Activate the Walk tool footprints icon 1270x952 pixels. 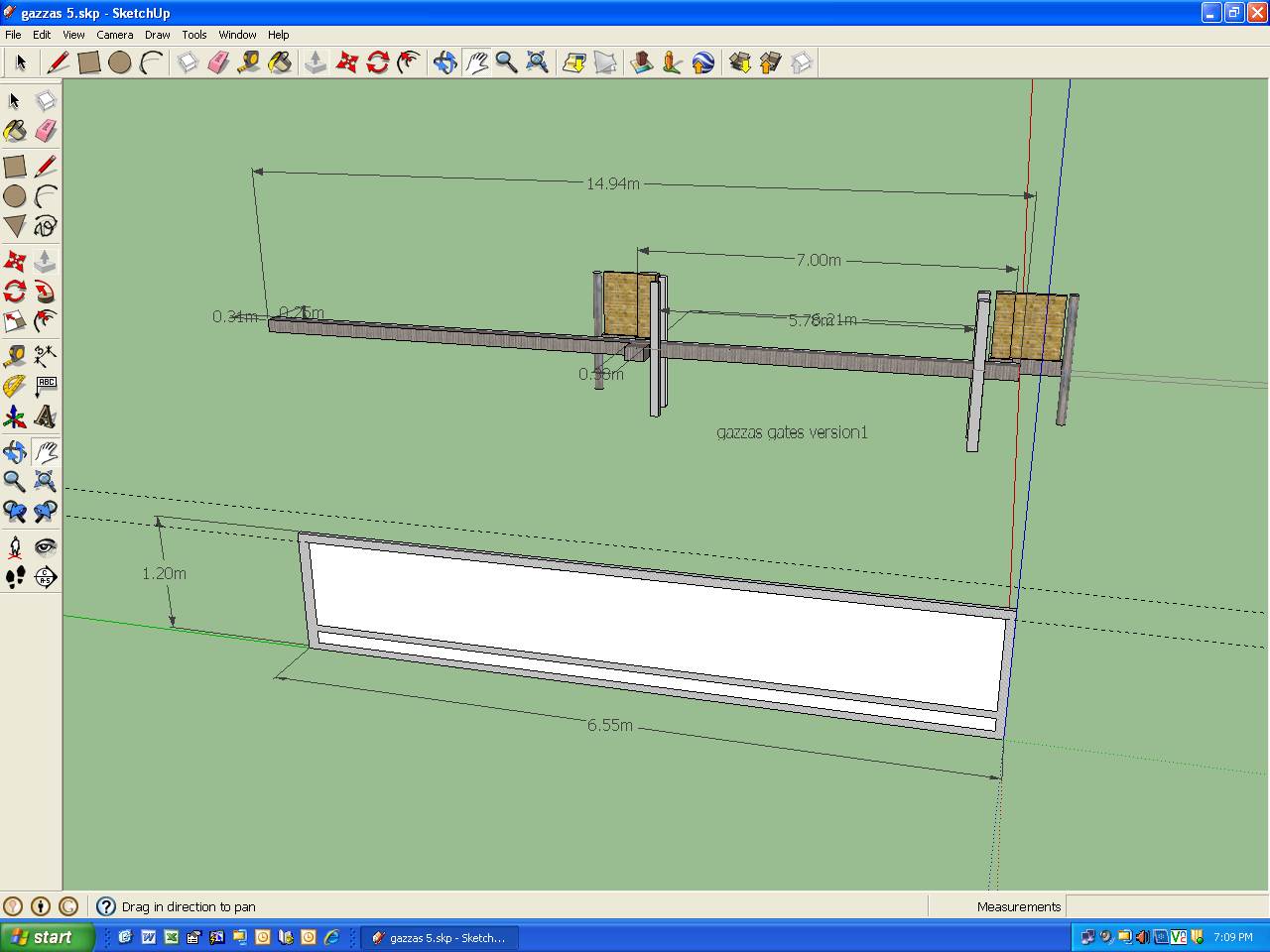15,577
